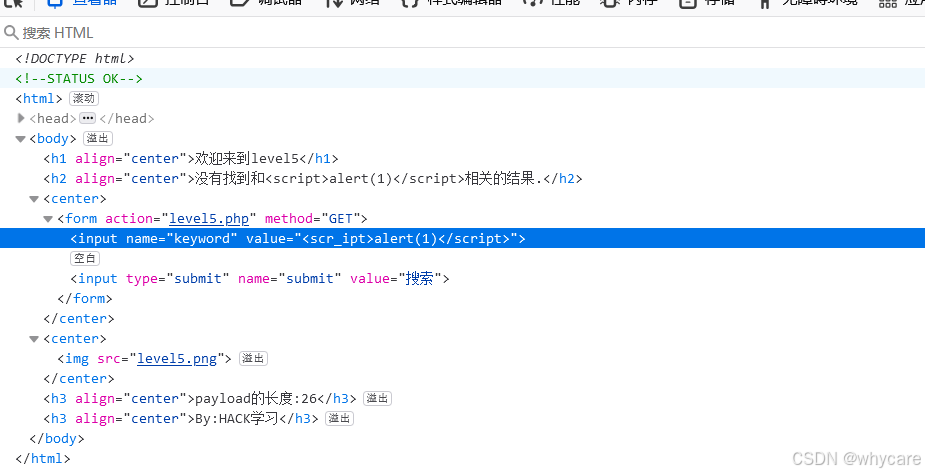Screen dimensions: 925x474
Task: Activate the element picker cursor icon
Action: tap(14, 2)
